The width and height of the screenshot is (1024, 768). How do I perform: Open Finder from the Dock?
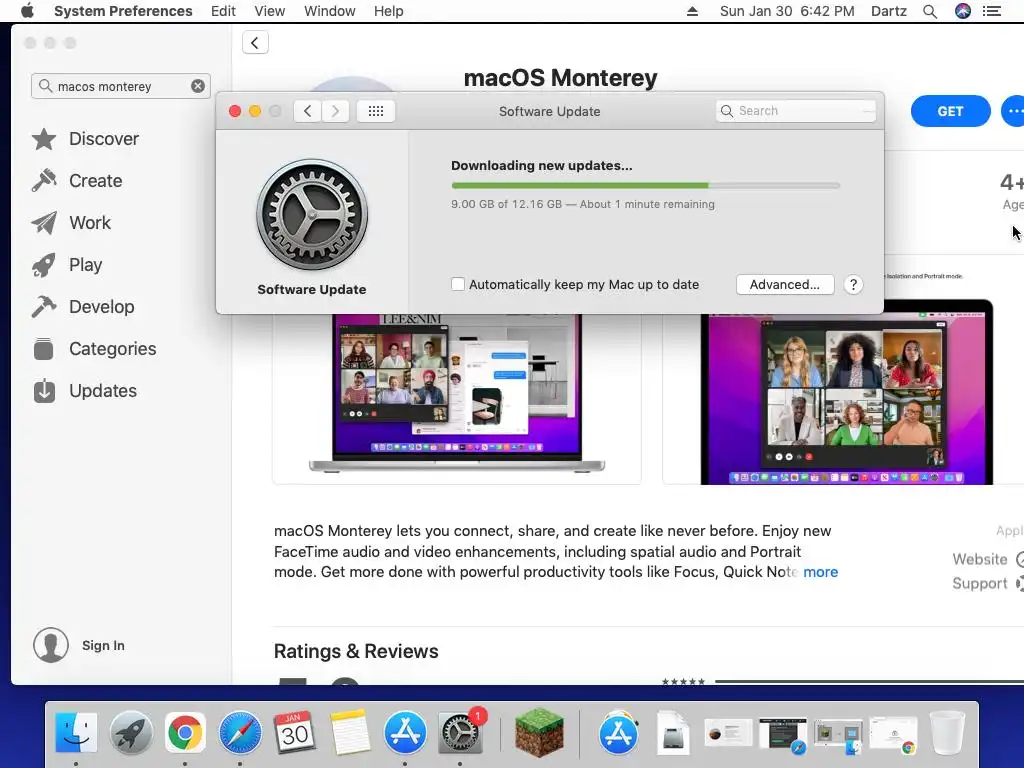pos(76,733)
